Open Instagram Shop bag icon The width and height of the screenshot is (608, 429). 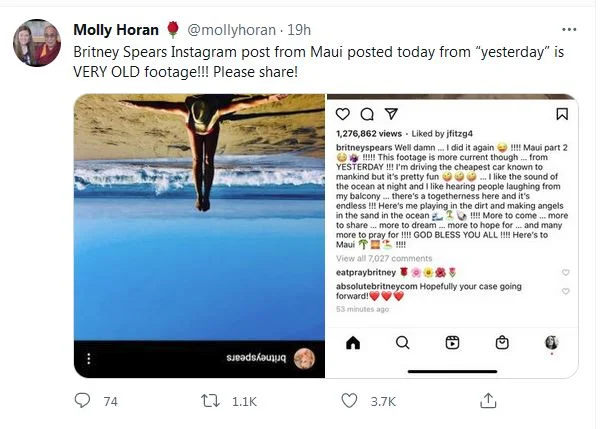coord(502,343)
